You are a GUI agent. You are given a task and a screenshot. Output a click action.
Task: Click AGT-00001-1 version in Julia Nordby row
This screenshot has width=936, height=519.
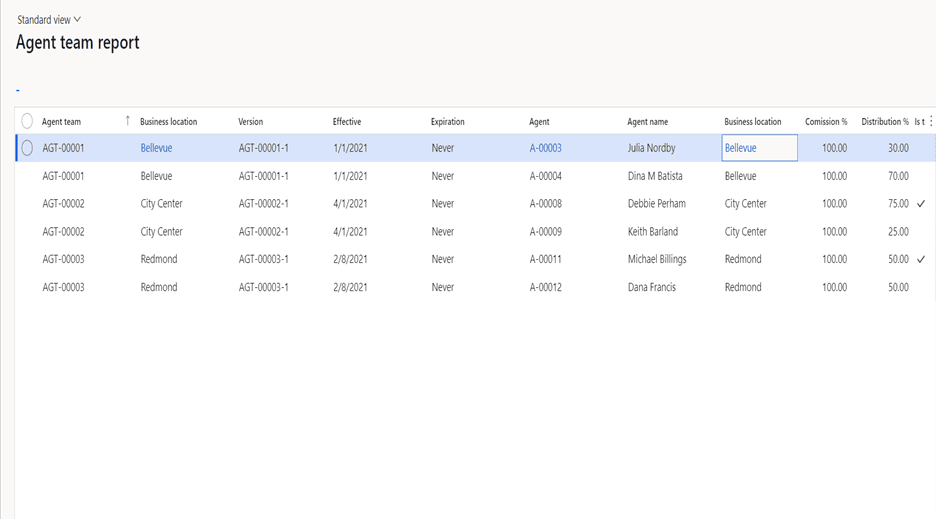(x=264, y=148)
